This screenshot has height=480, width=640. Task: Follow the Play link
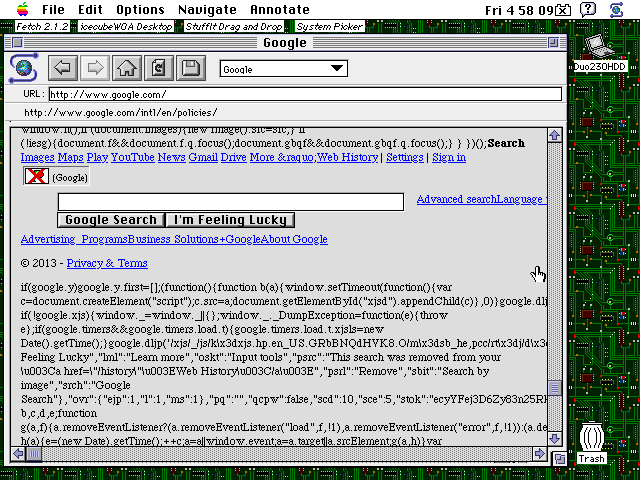97,158
